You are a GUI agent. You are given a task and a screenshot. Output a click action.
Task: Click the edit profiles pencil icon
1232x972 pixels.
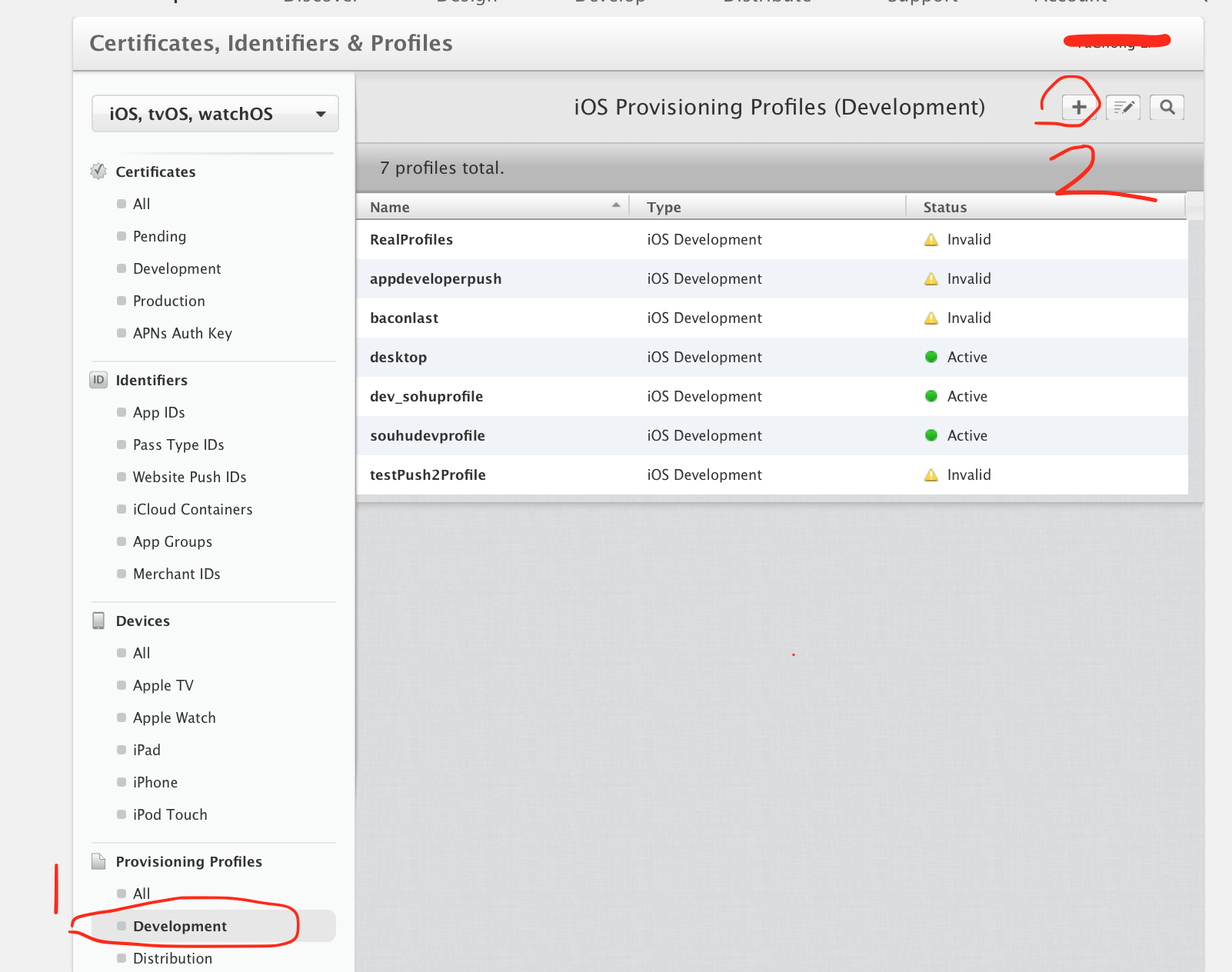click(x=1123, y=108)
